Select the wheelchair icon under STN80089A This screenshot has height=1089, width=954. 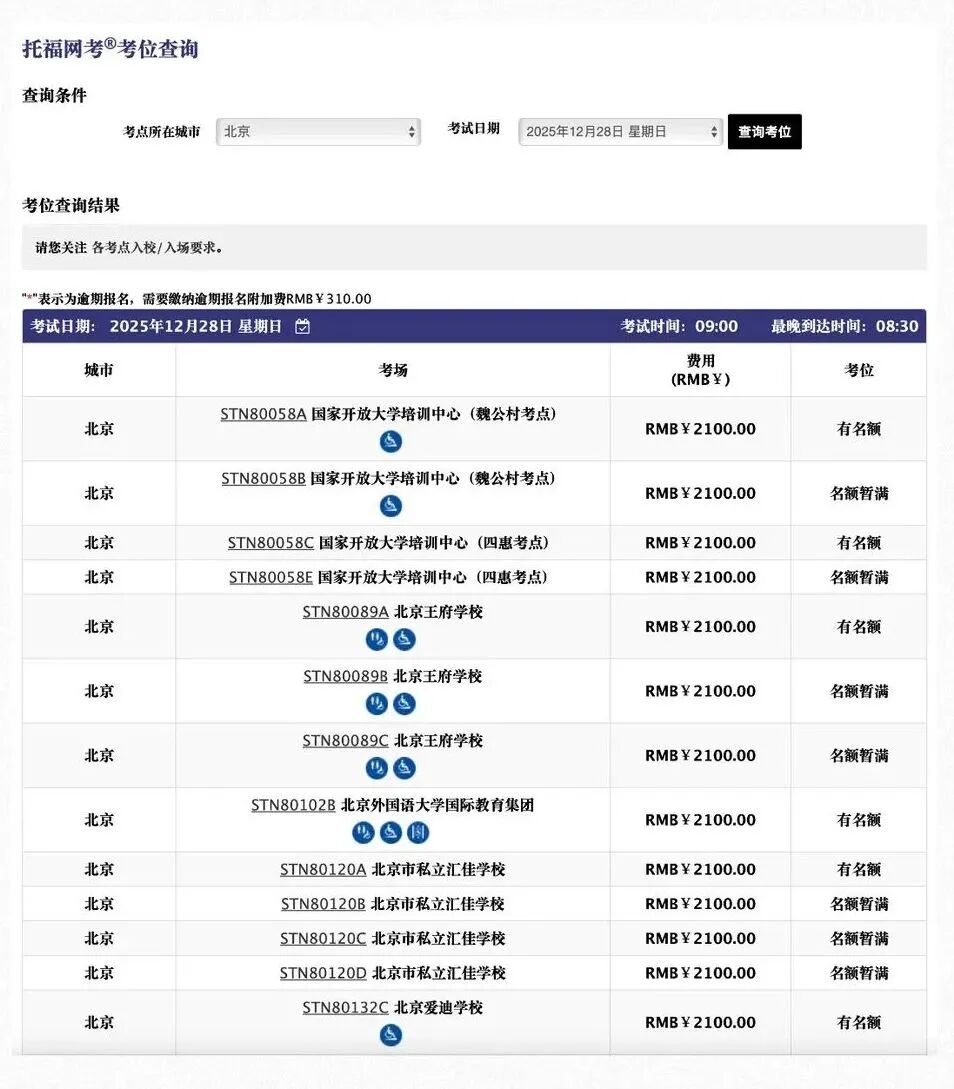pyautogui.click(x=404, y=640)
